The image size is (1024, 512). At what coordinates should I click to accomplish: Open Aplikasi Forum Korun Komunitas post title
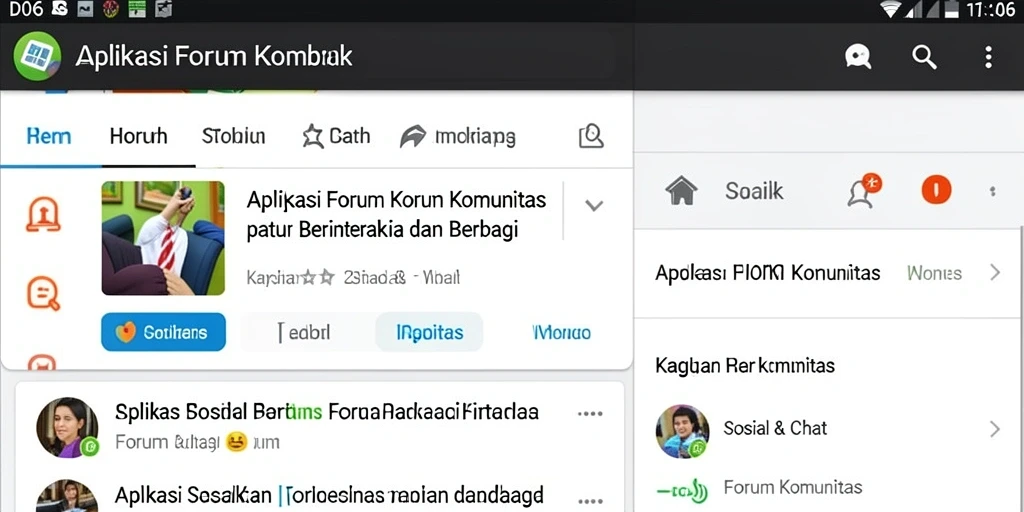396,214
